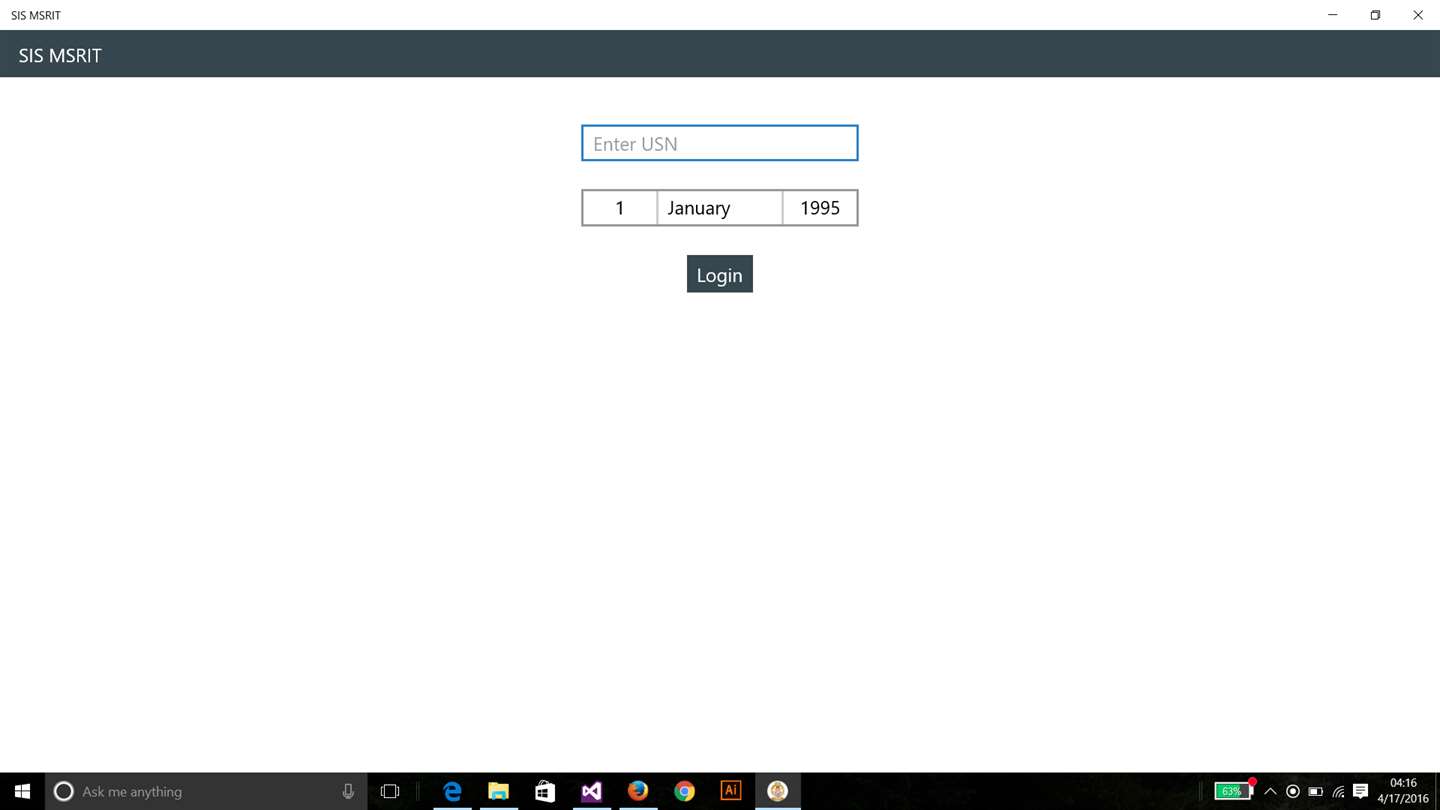Click the 63% battery meter icon
1440x810 pixels.
(x=1233, y=791)
